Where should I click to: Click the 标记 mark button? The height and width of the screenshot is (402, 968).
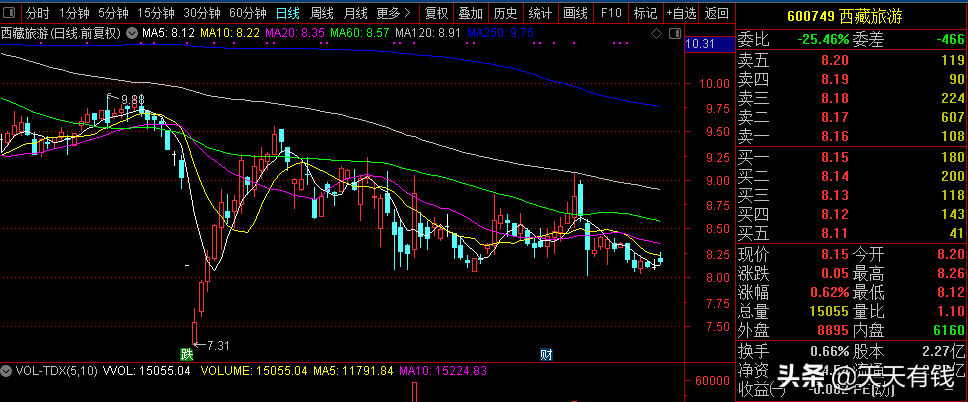click(x=645, y=12)
